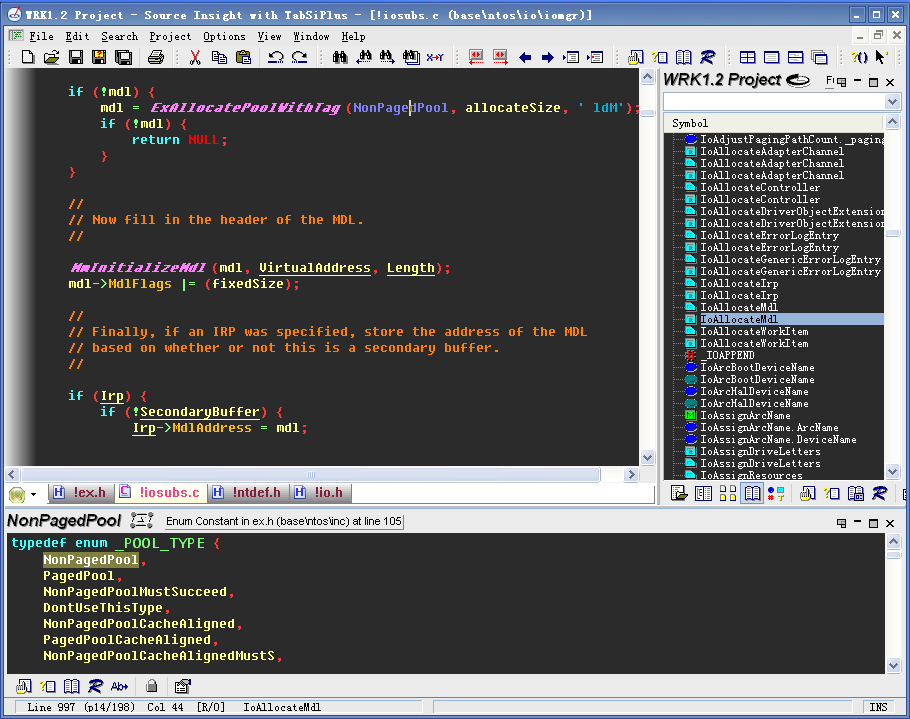This screenshot has height=719, width=910.
Task: Toggle the lock icon in context window
Action: (x=152, y=686)
